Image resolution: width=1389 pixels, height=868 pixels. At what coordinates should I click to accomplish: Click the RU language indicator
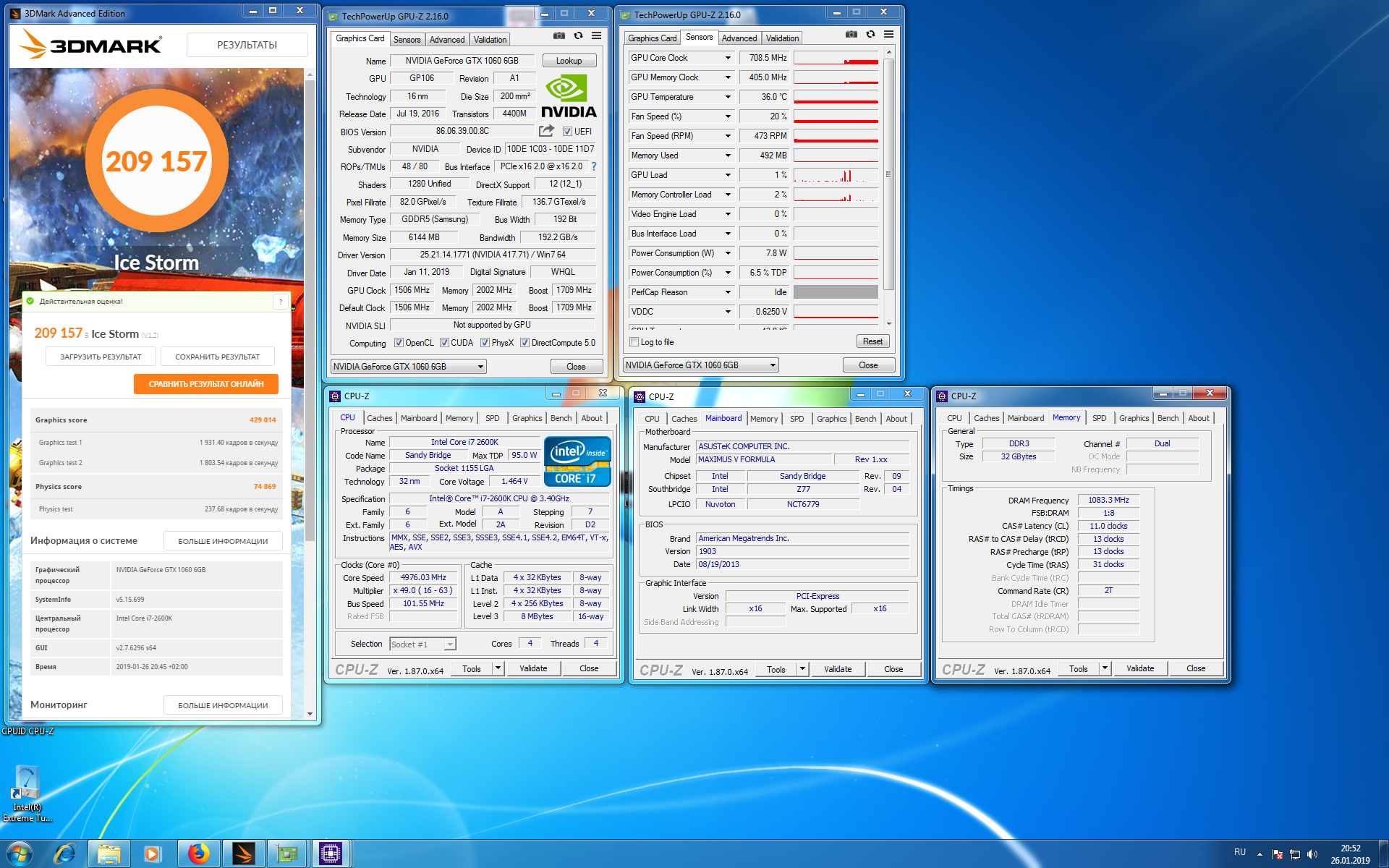pos(1240,852)
